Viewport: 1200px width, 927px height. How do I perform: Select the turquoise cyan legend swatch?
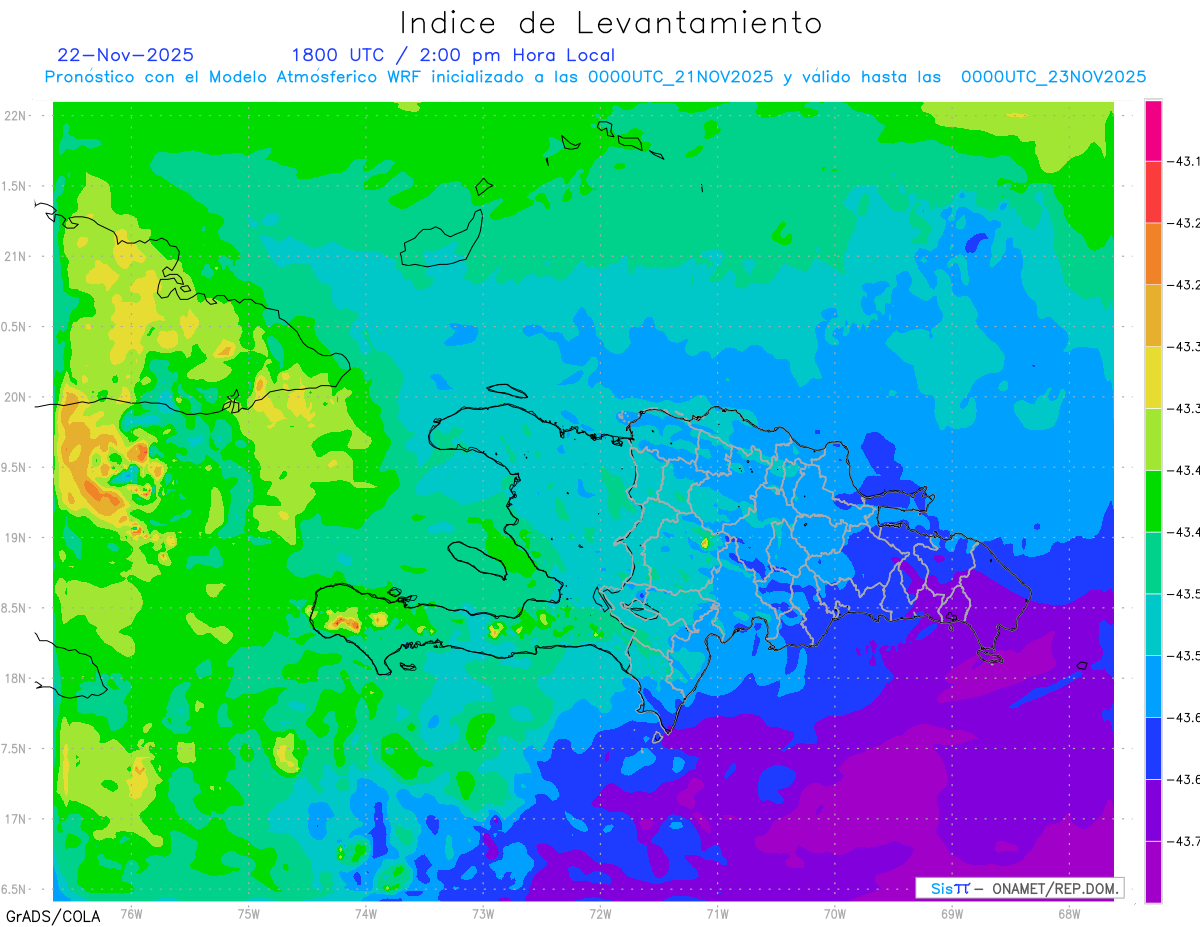[x=1153, y=624]
